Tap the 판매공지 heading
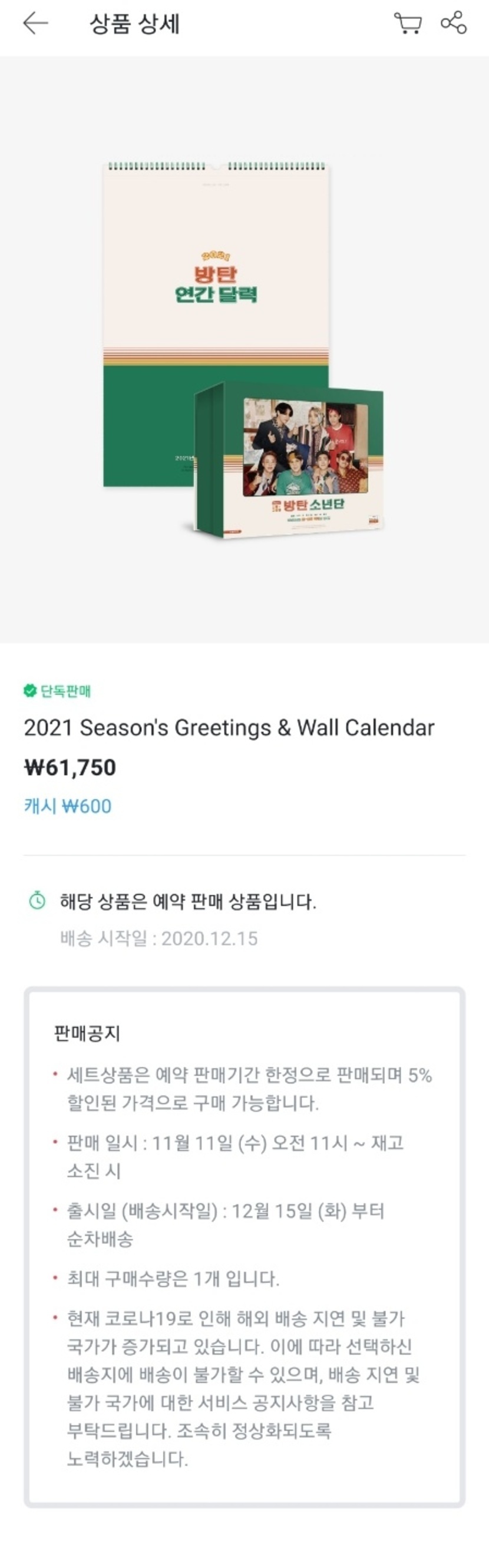The image size is (489, 1568). [87, 1033]
